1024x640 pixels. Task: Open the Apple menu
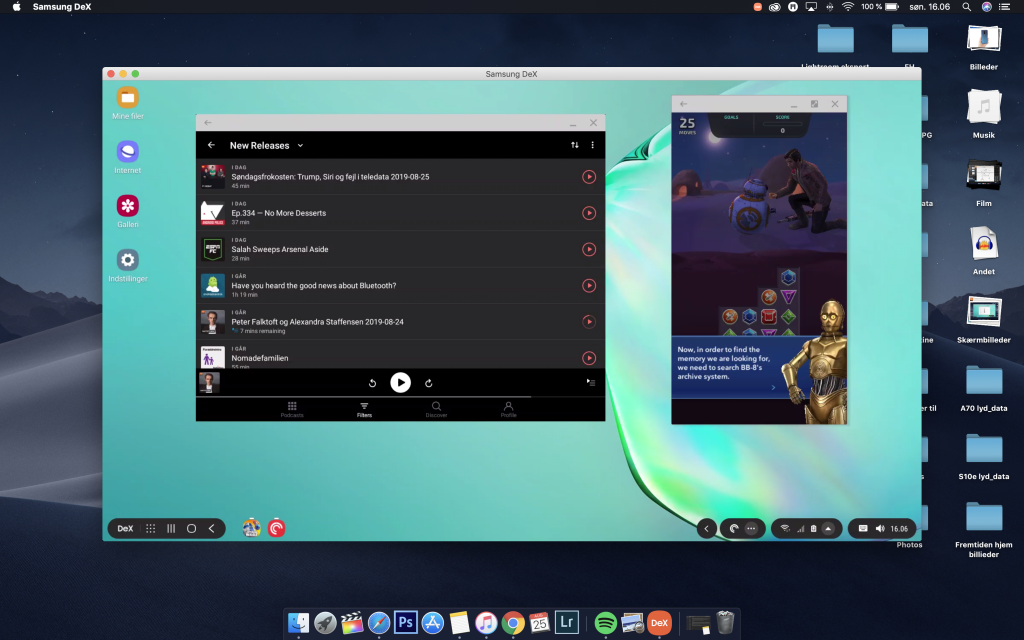[x=16, y=7]
